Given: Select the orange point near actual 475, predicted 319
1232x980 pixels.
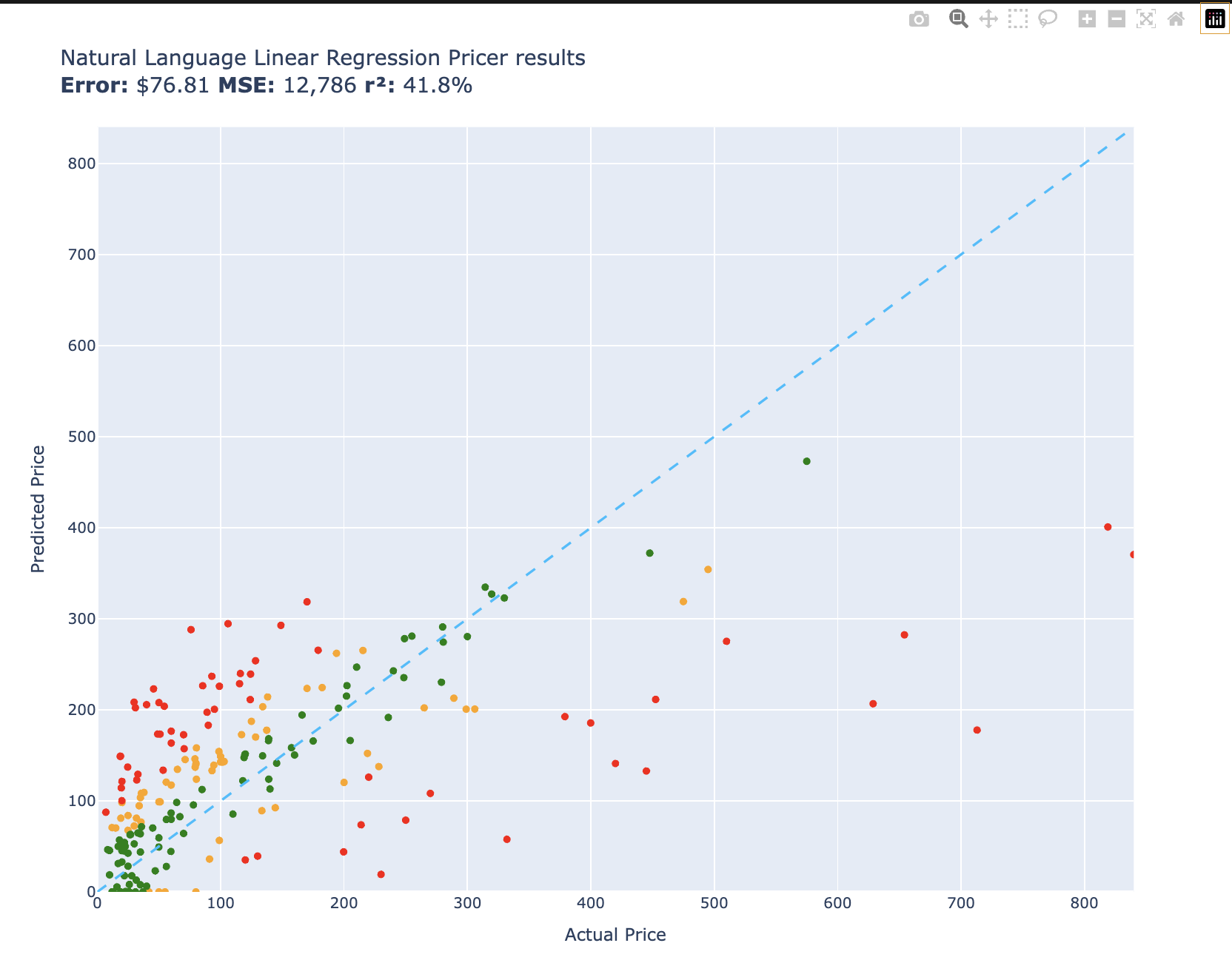Looking at the screenshot, I should coord(683,602).
